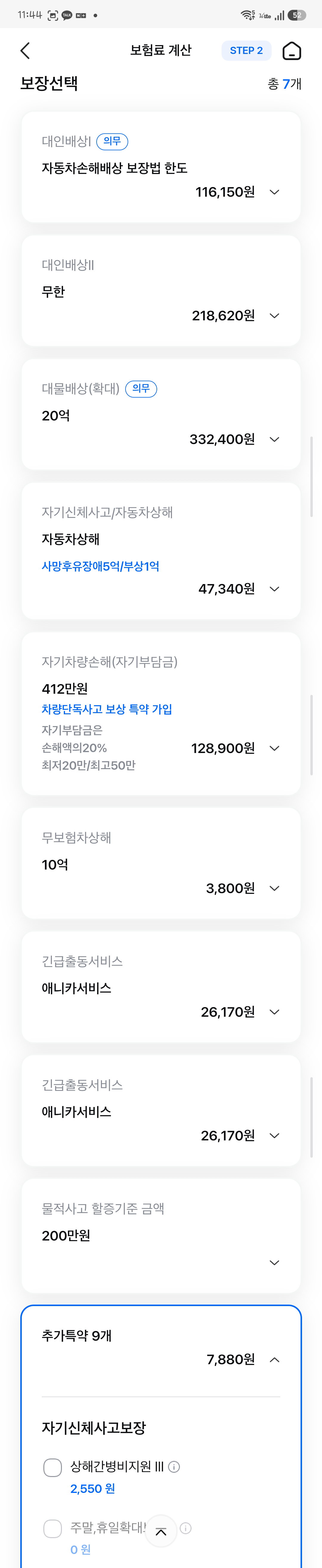Screen dimensions: 322x1568
Task: Collapse the 추가특약 9개 section chevron
Action: [275, 1359]
